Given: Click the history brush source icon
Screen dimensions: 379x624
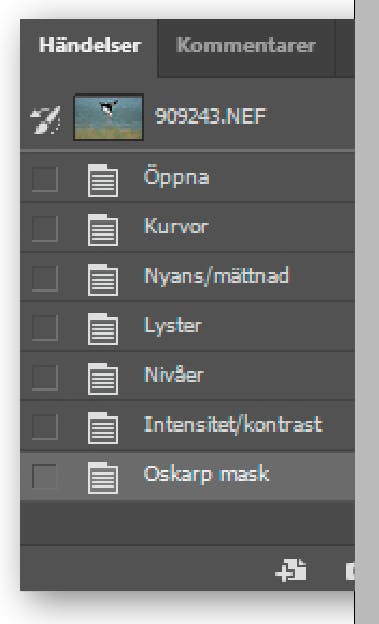Looking at the screenshot, I should tap(45, 118).
